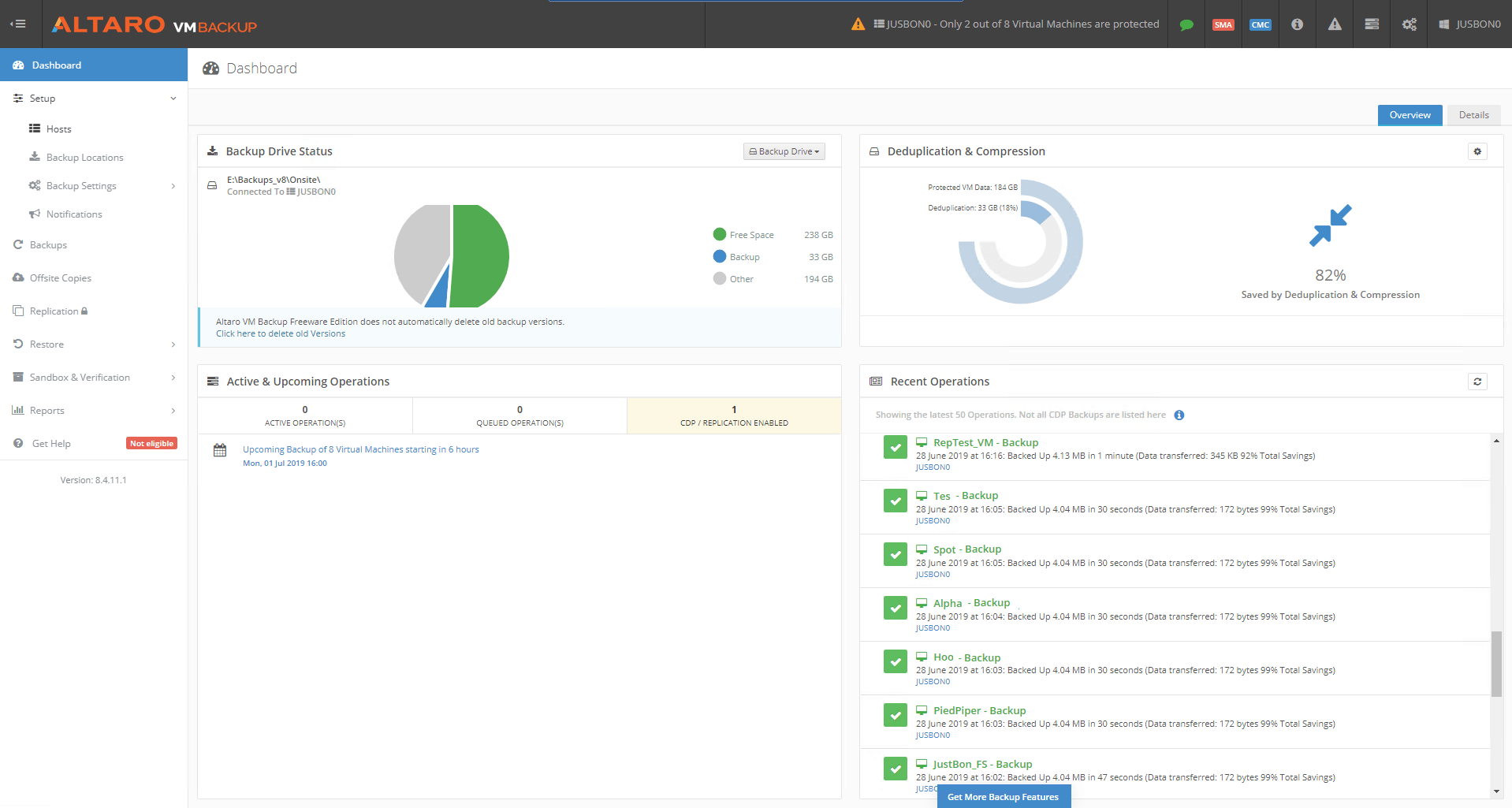Screen dimensions: 1512x808
Task: Select the Active Operation(s) tab
Action: pyautogui.click(x=305, y=416)
